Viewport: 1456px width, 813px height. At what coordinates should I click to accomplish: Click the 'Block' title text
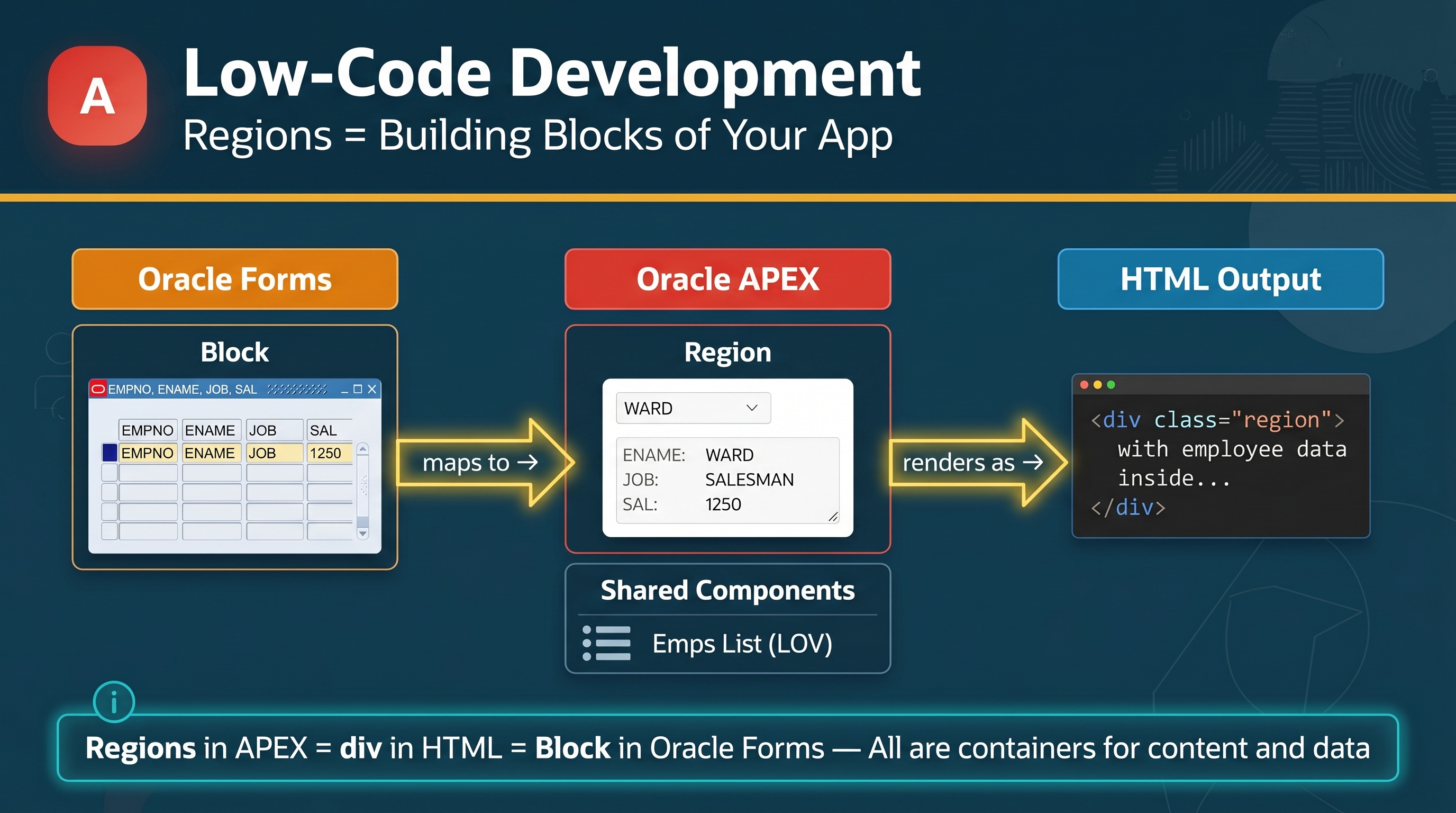(234, 352)
